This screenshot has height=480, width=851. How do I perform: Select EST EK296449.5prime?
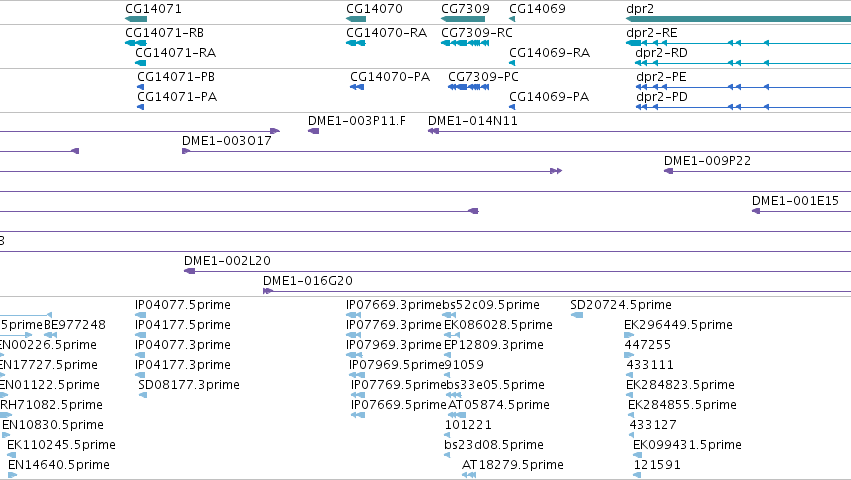point(678,325)
